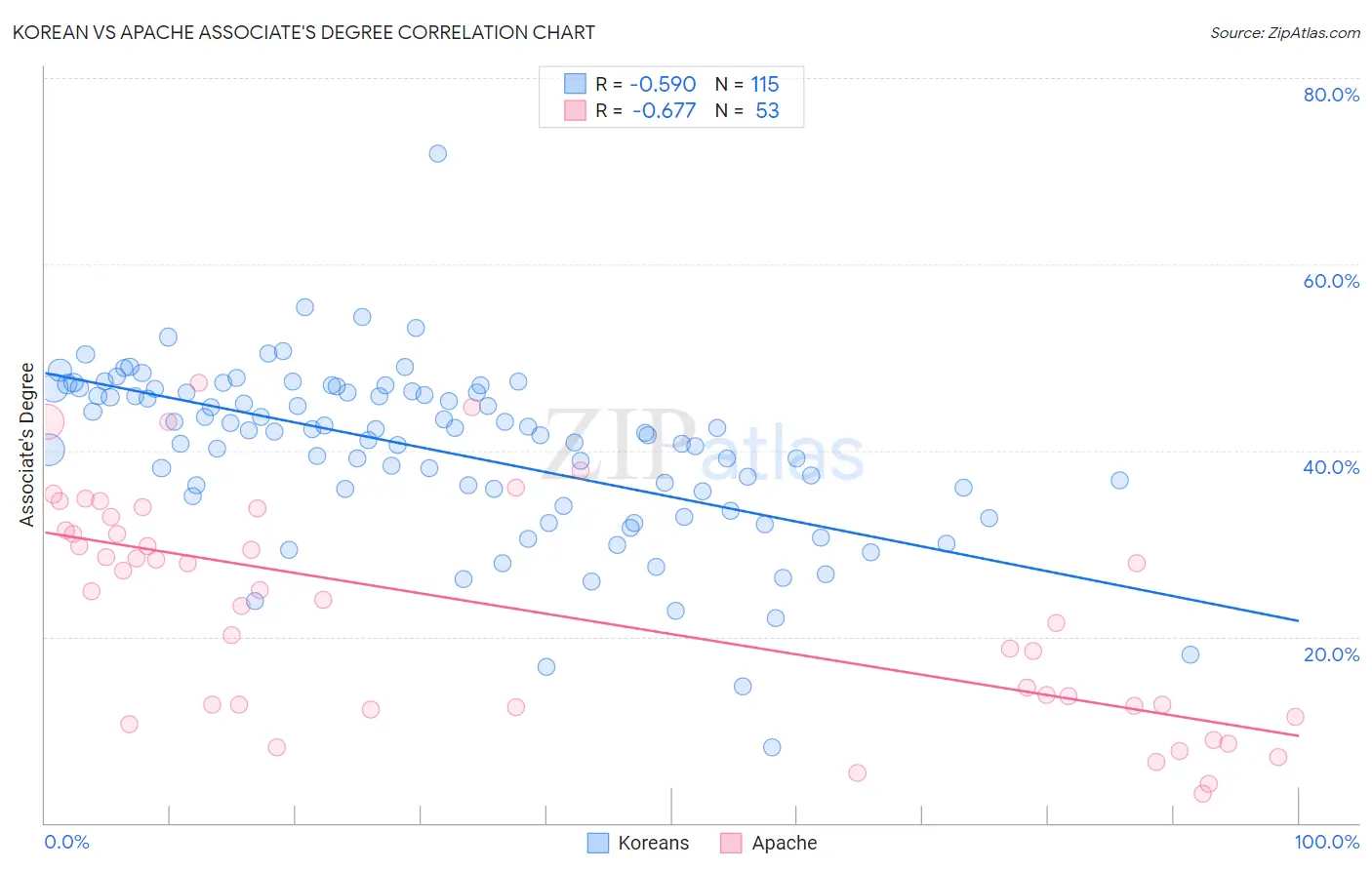Click the 20.0% y-axis label
Viewport: 1372px width, 870px height.
click(1331, 654)
